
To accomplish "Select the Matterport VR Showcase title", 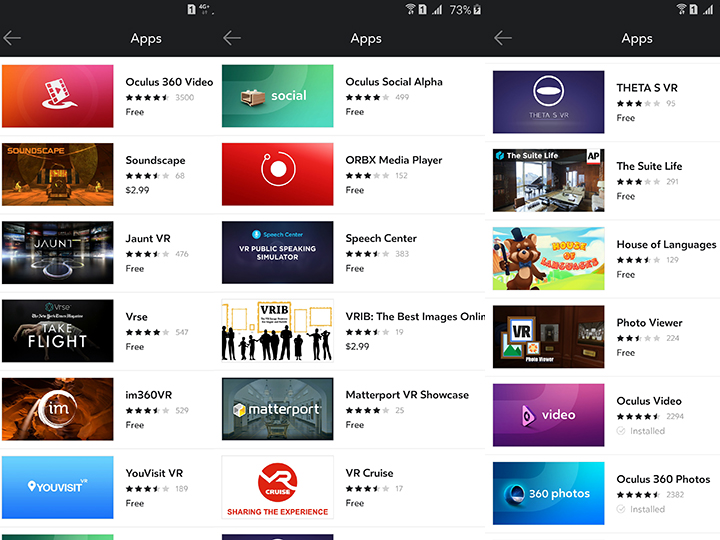I will pyautogui.click(x=407, y=395).
